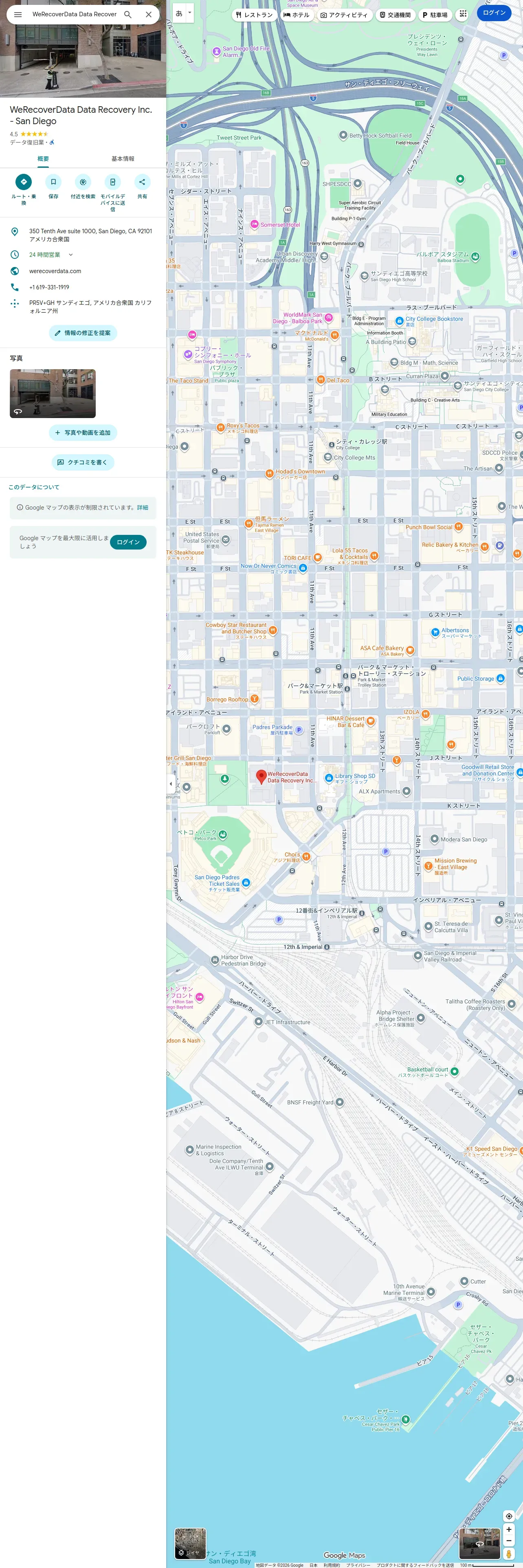Send to mobile device icon
Image resolution: width=523 pixels, height=1568 pixels.
(113, 182)
